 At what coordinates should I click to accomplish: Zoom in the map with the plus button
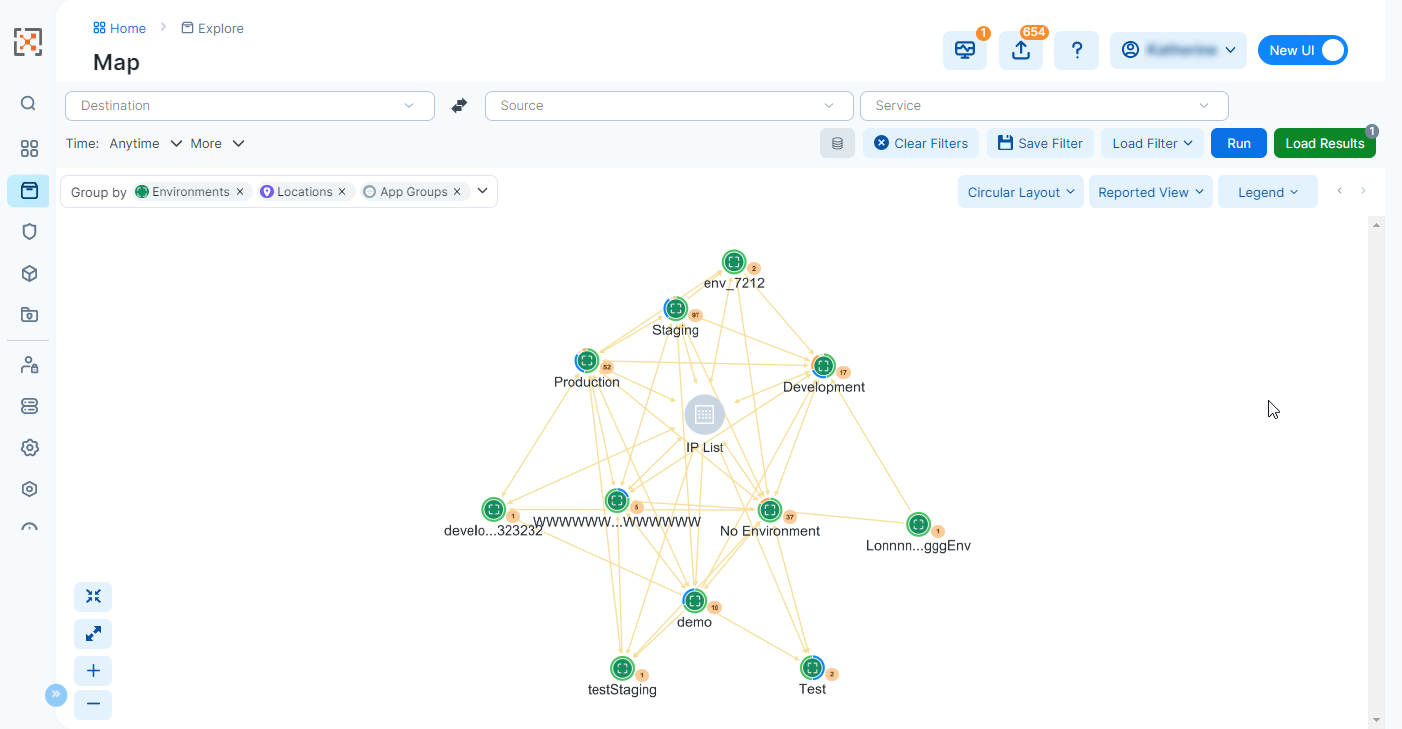93,670
